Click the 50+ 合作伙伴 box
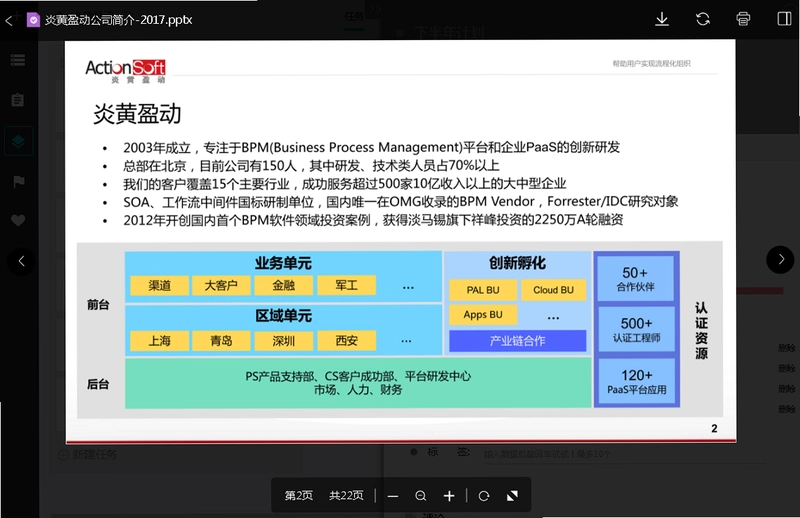 (x=636, y=279)
